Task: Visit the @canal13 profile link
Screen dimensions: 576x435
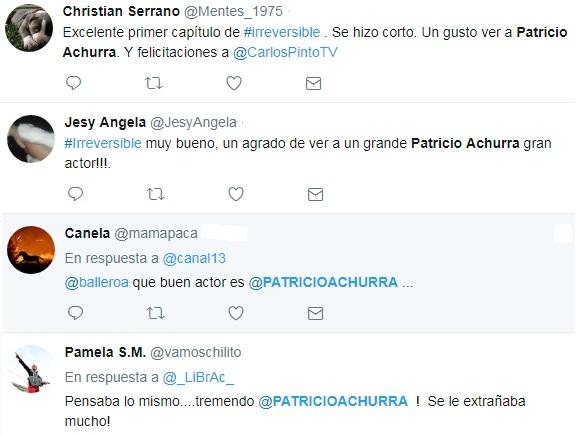Action: (x=194, y=258)
